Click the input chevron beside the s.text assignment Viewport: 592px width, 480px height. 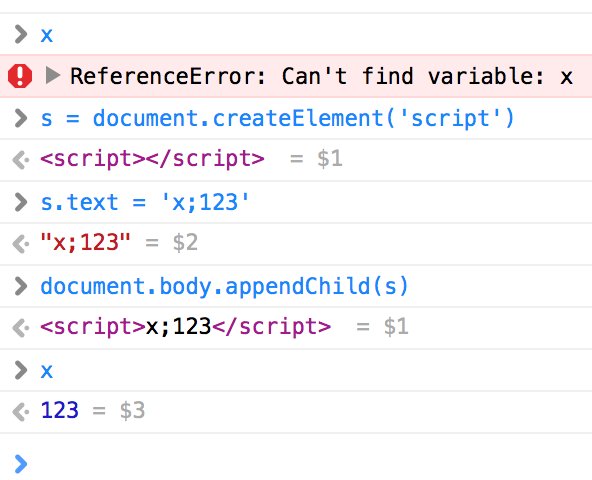pyautogui.click(x=21, y=202)
